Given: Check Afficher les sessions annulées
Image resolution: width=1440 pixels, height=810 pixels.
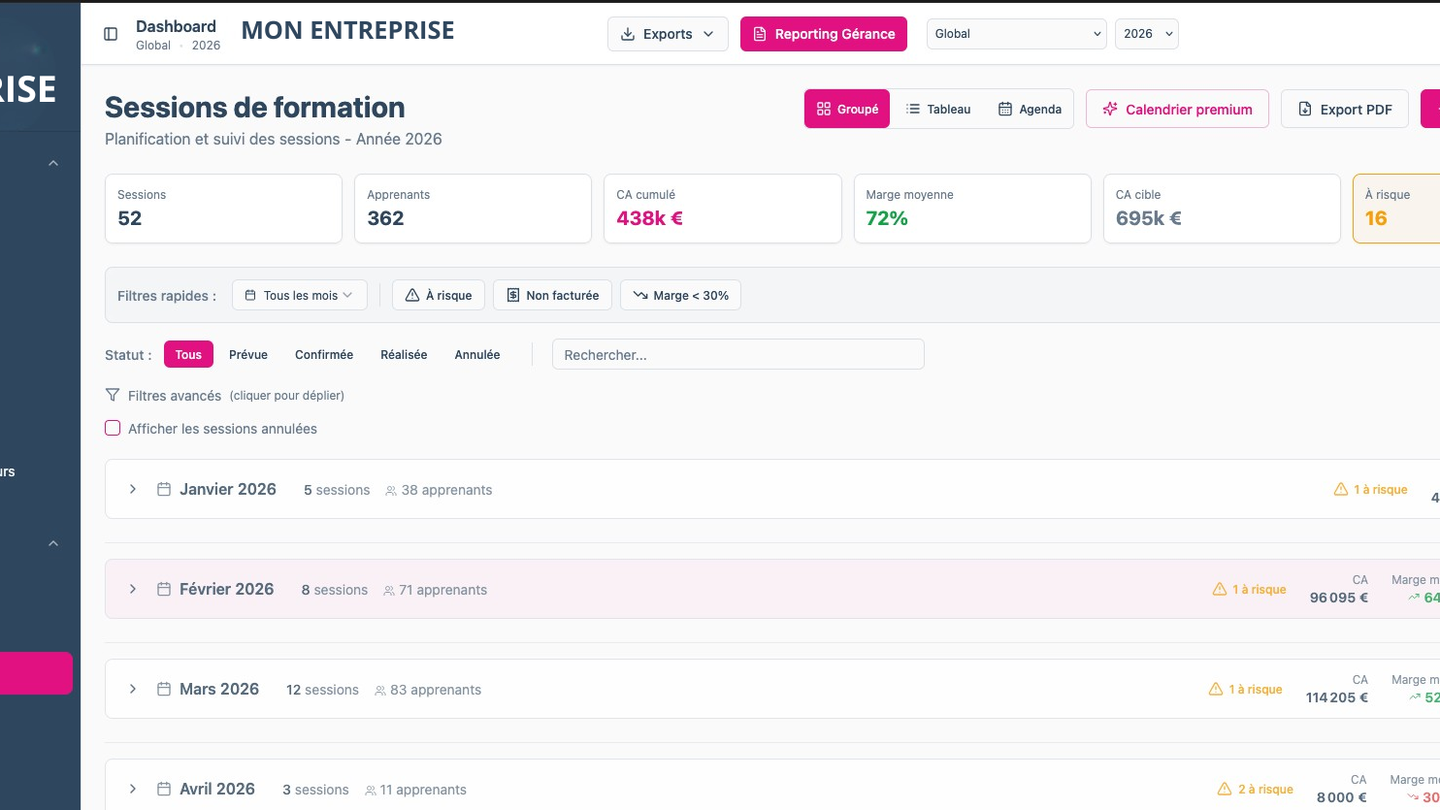Looking at the screenshot, I should pyautogui.click(x=113, y=428).
